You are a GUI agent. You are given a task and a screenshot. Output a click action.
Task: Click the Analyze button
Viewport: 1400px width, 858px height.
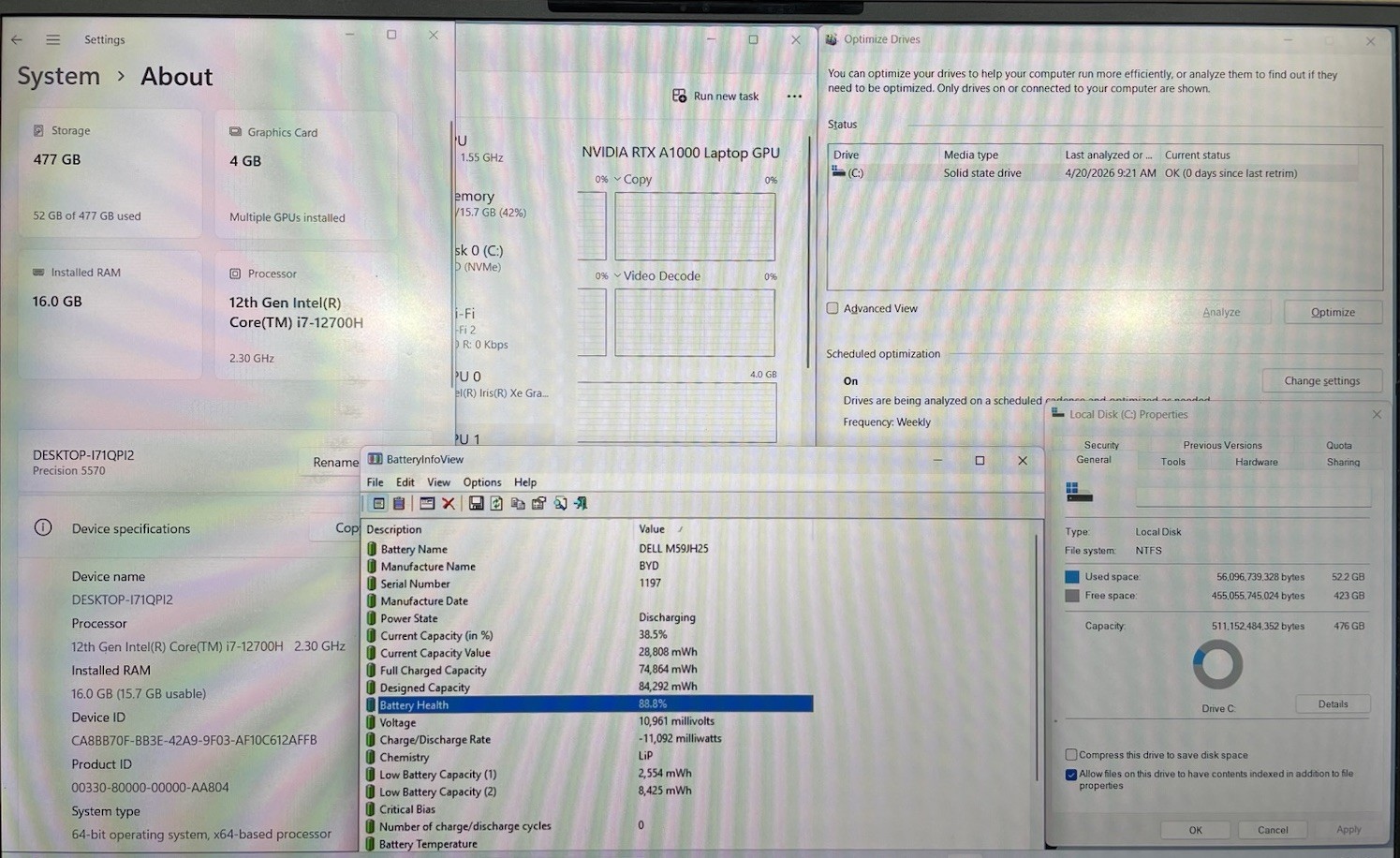pyautogui.click(x=1221, y=312)
